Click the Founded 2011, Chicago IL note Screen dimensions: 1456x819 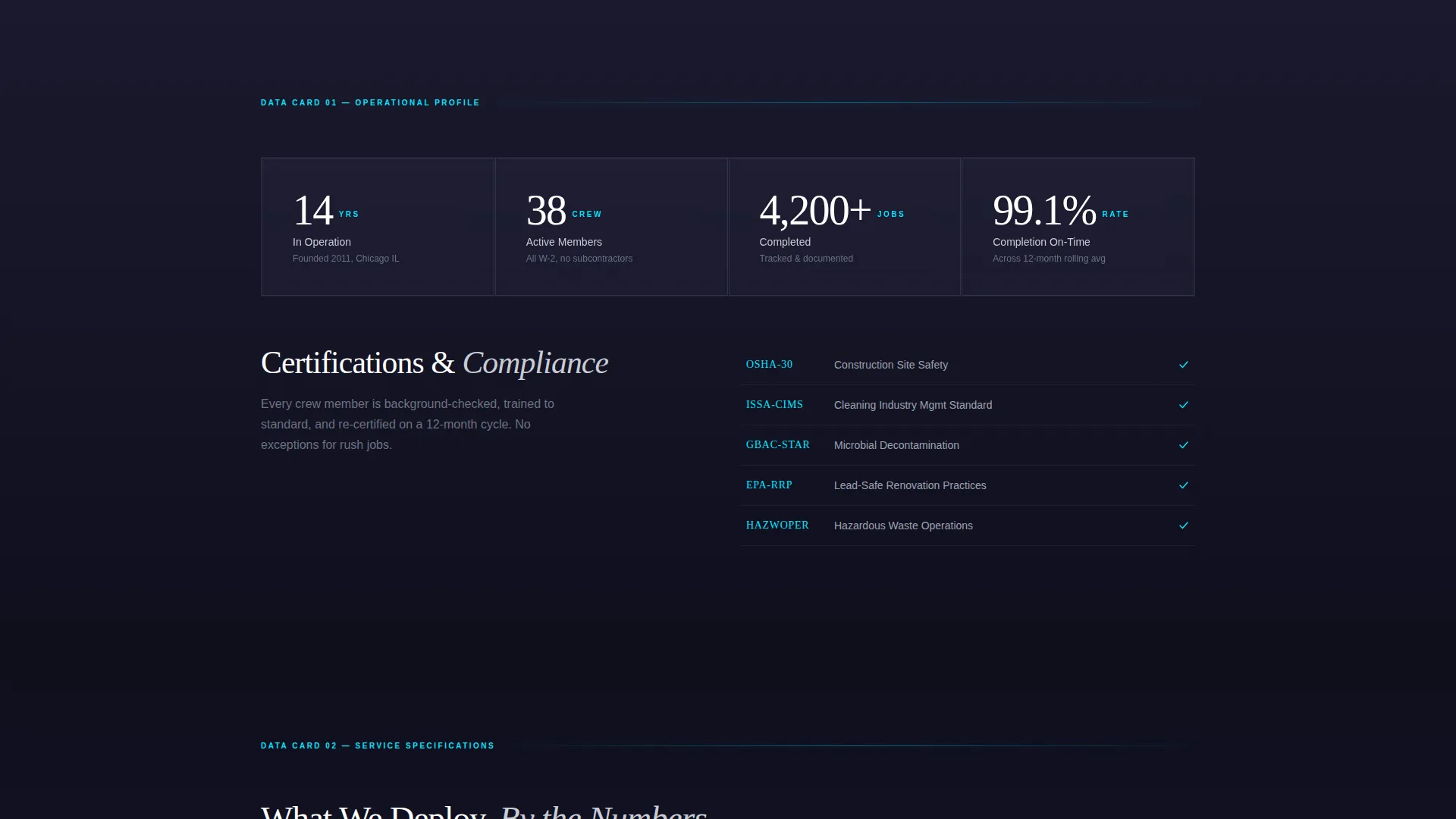(346, 259)
